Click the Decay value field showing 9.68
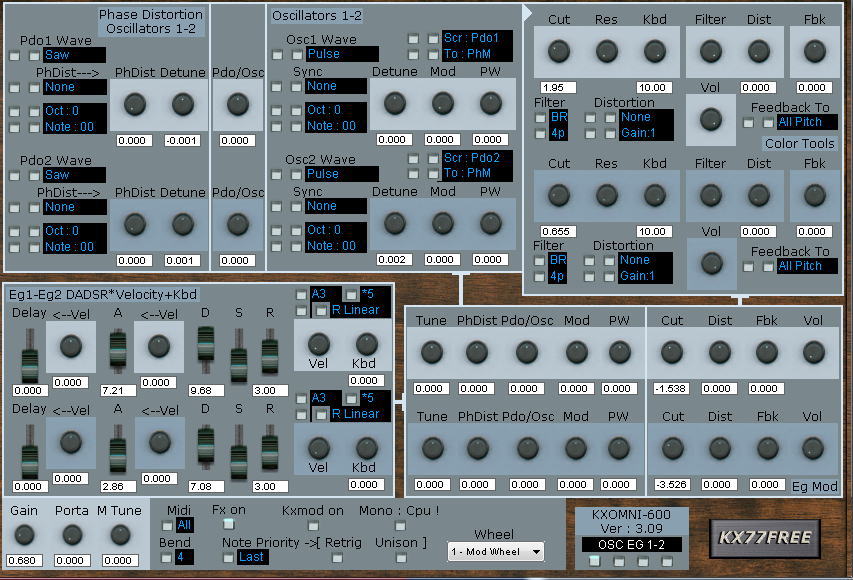 [x=206, y=391]
